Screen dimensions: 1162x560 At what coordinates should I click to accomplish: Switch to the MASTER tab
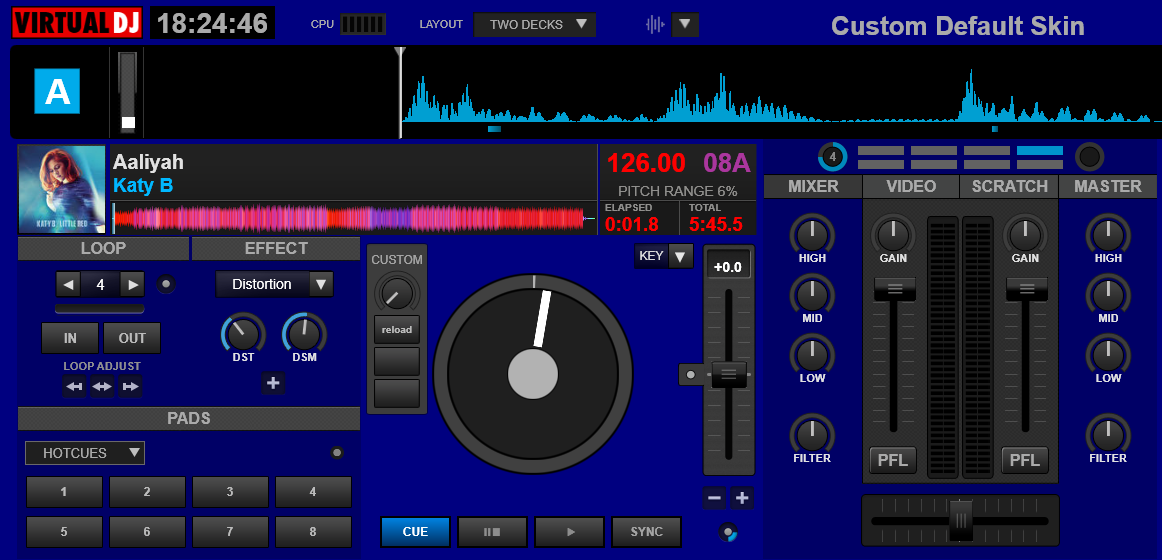(x=1108, y=187)
